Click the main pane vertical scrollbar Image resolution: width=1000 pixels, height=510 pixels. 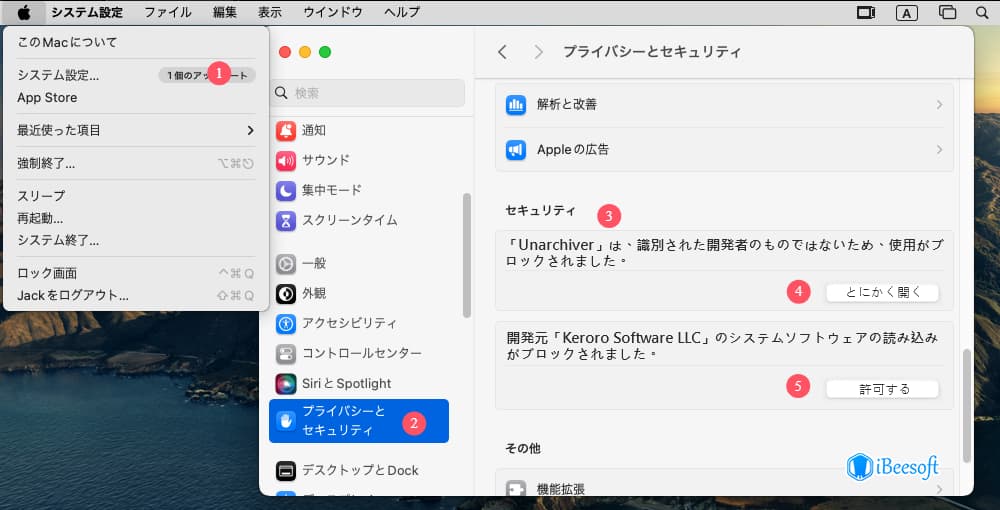(967, 405)
